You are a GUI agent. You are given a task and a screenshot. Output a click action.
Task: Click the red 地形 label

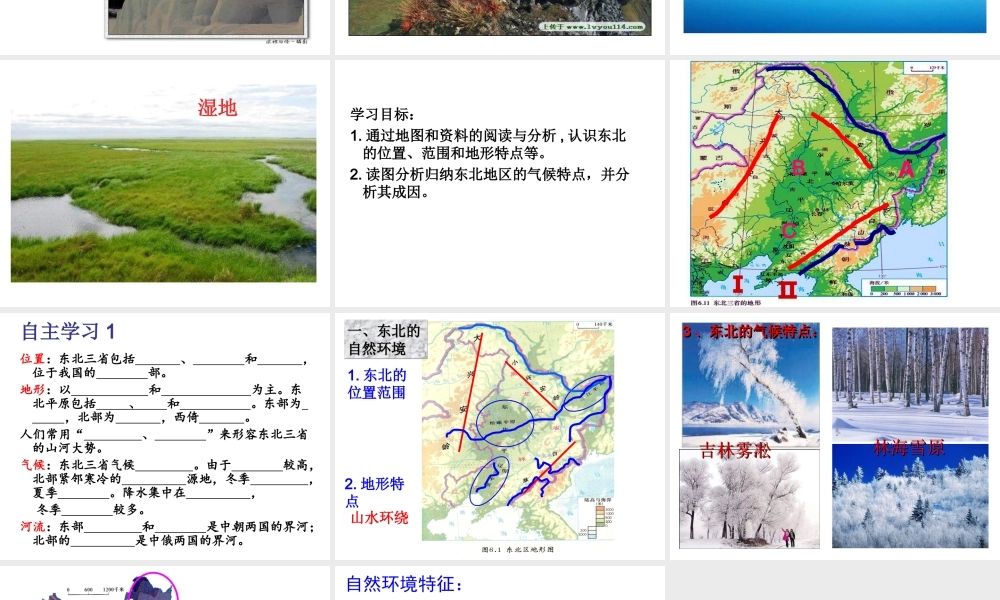pyautogui.click(x=32, y=390)
